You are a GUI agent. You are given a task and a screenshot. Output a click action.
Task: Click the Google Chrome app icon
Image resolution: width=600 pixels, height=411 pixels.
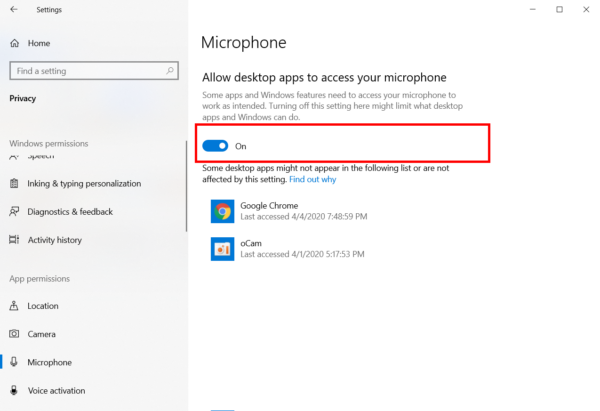tap(222, 210)
